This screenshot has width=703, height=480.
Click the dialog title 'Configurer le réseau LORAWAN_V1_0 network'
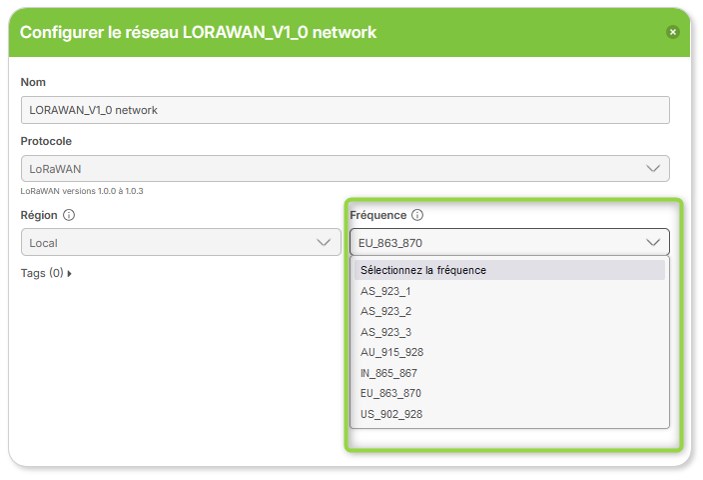pyautogui.click(x=198, y=32)
